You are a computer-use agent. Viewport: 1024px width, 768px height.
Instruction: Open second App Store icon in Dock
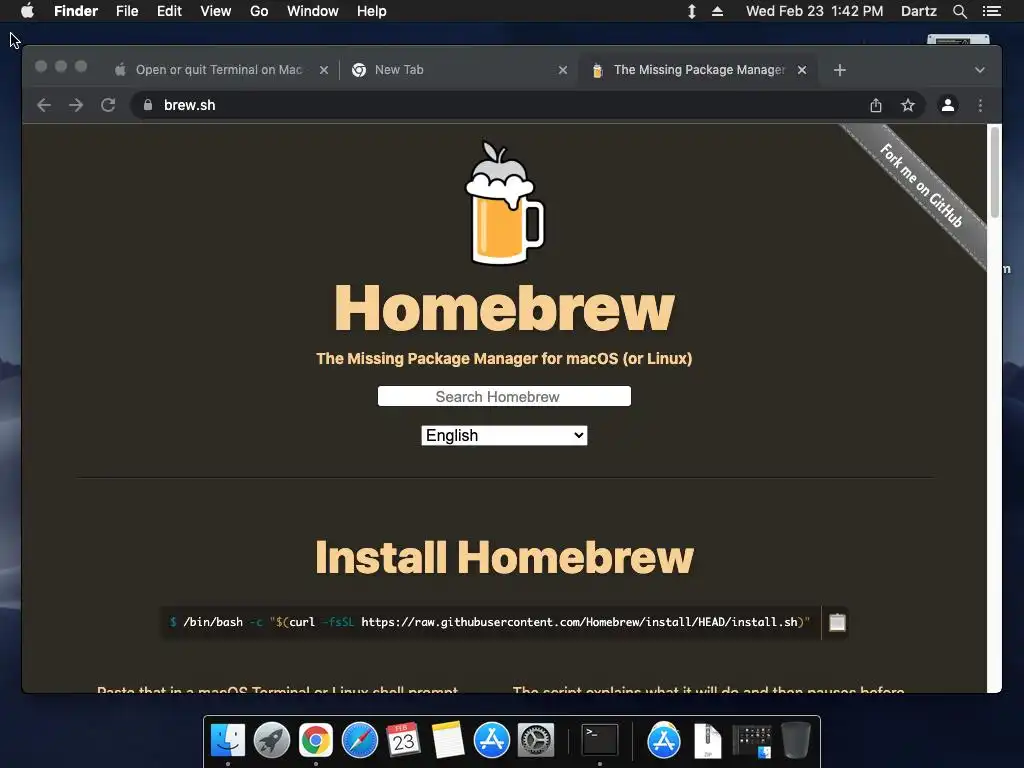click(664, 741)
